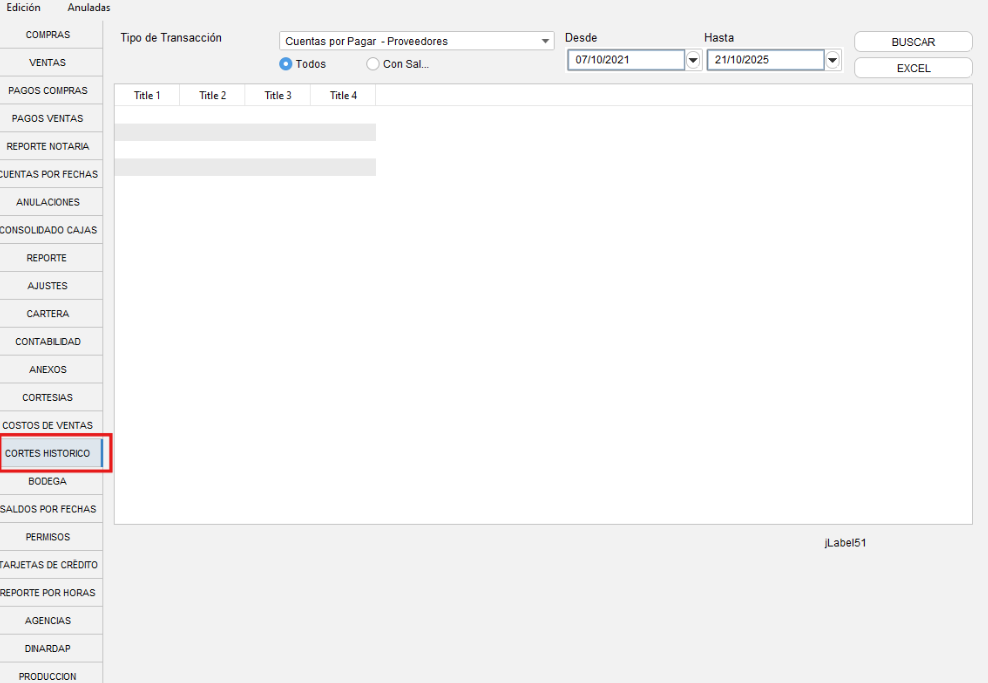The width and height of the screenshot is (988, 683).
Task: Open the ANULACIONES section
Action: click(x=48, y=202)
